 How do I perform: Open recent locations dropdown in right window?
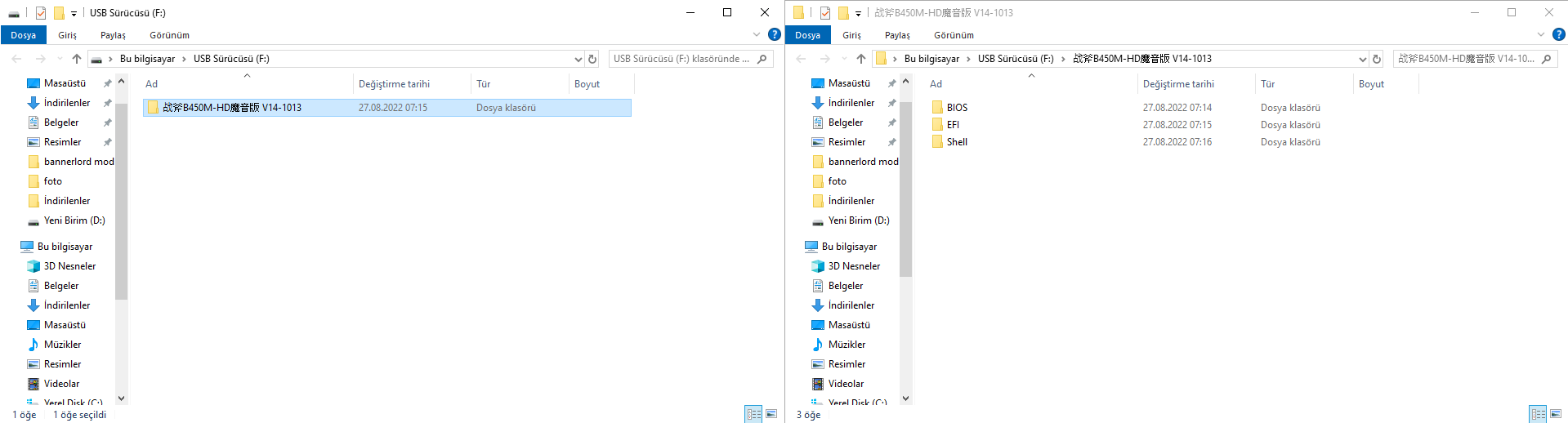tap(844, 59)
